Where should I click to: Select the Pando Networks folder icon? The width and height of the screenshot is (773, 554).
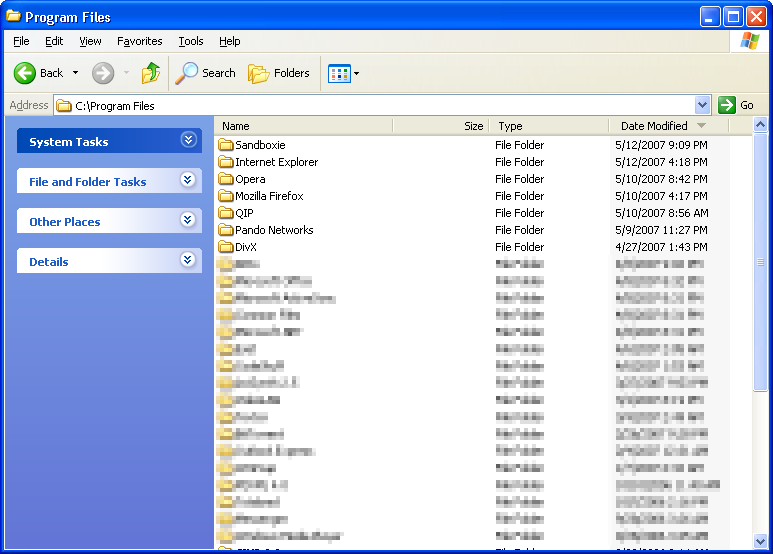pos(226,230)
